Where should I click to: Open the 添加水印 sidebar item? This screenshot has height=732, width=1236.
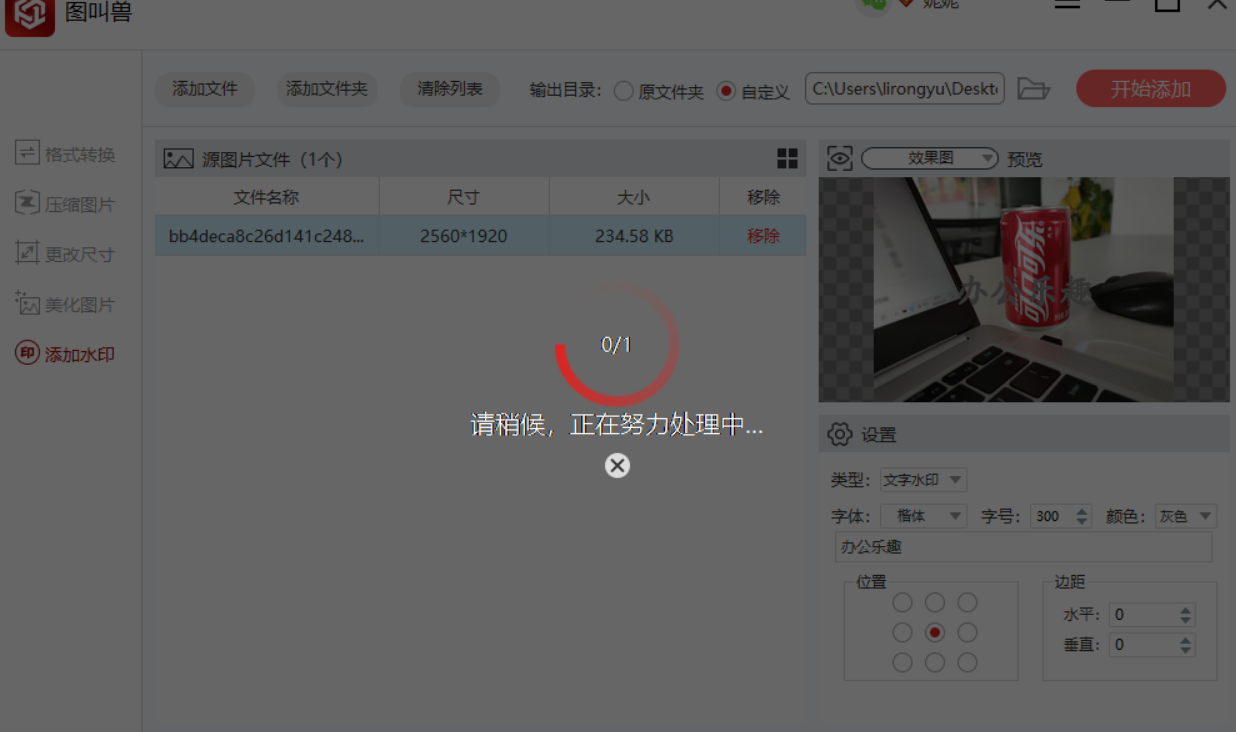(66, 354)
